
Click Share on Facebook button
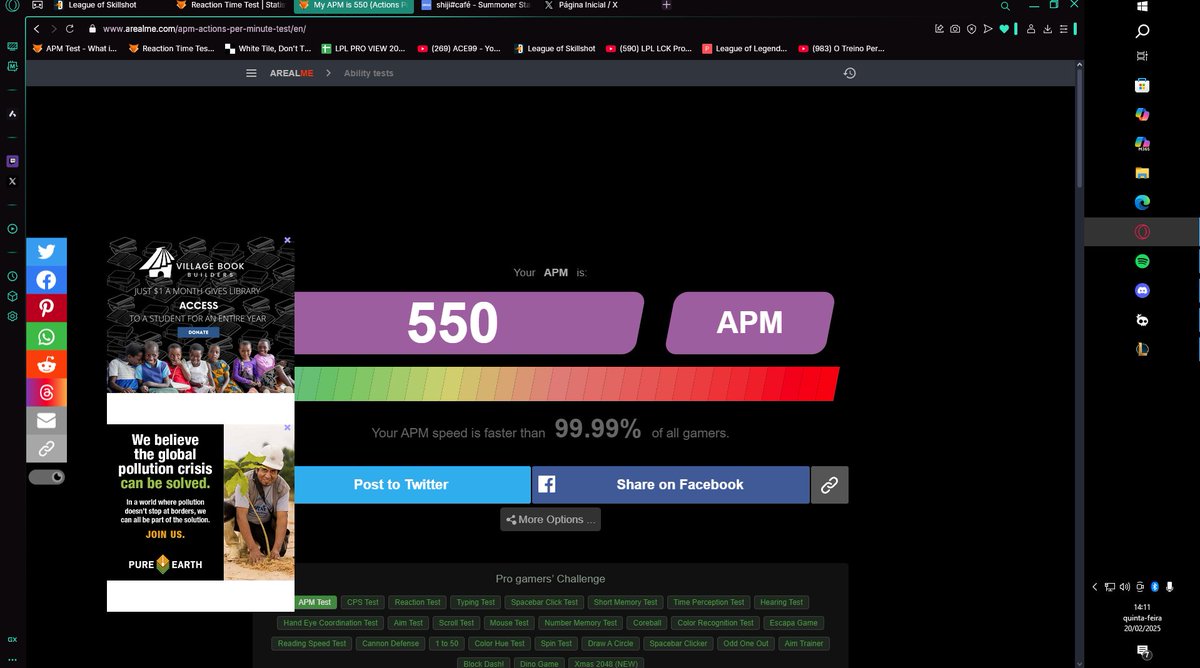[670, 484]
